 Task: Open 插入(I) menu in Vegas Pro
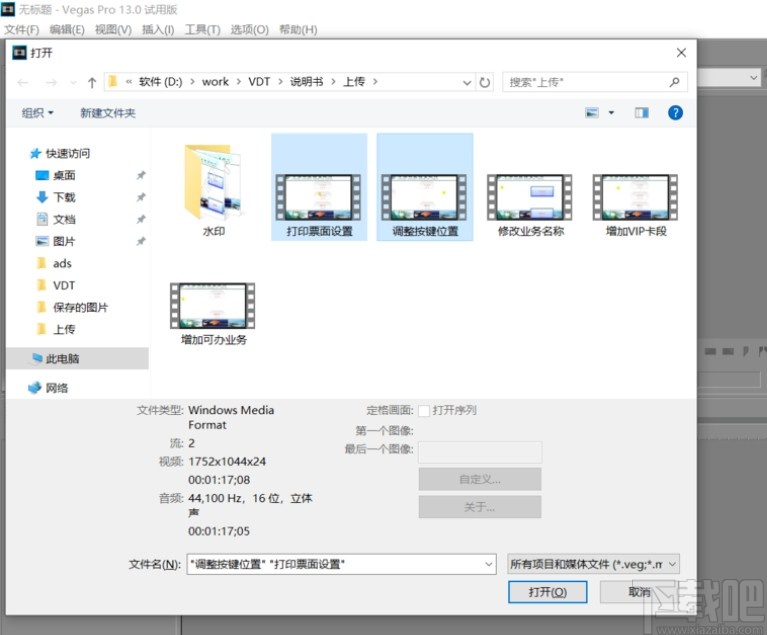click(x=158, y=30)
